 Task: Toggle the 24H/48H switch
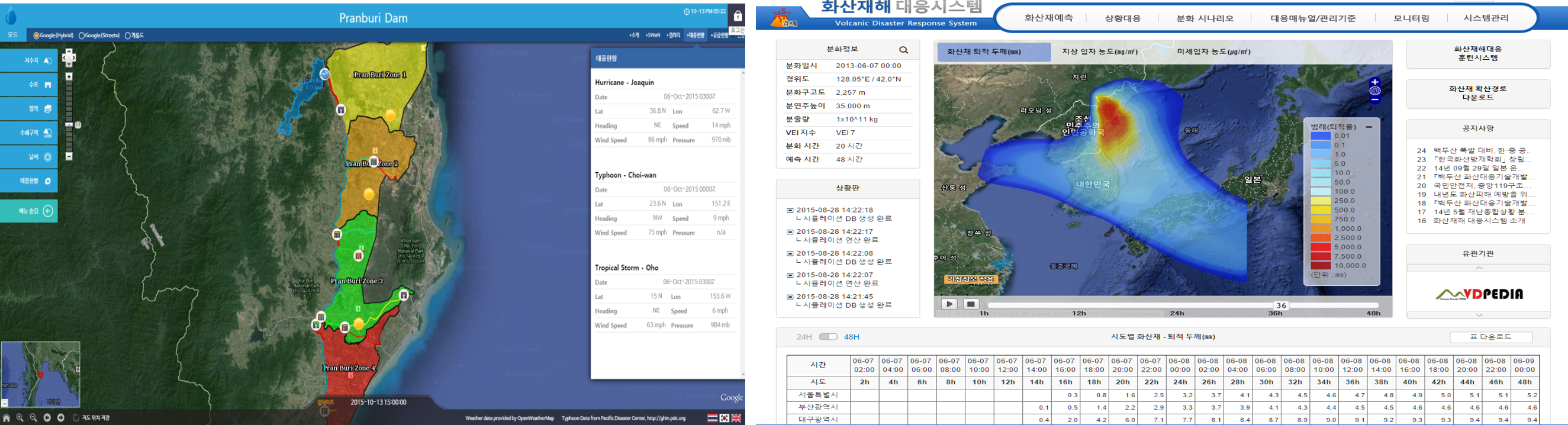click(828, 337)
